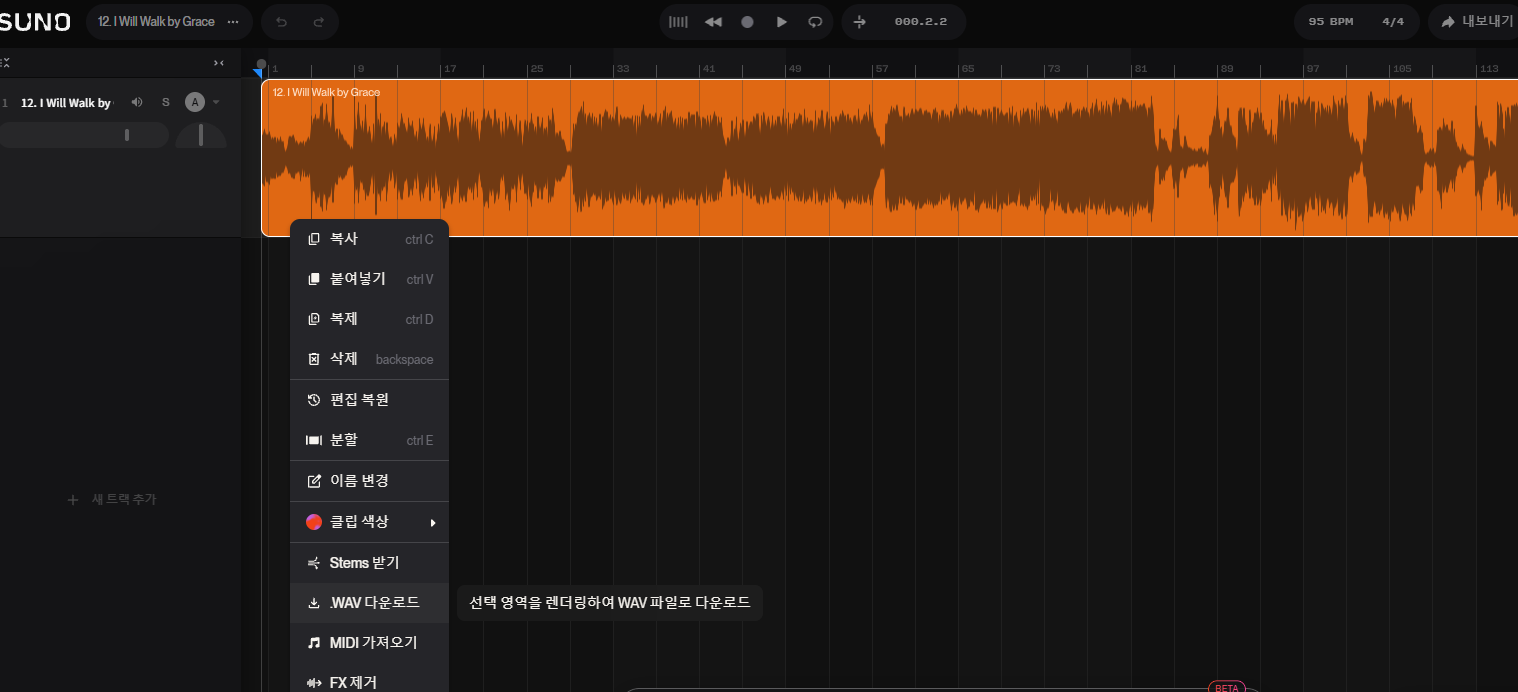Click the download icon beside .WAV 다운로드
This screenshot has width=1518, height=692.
pyautogui.click(x=314, y=603)
